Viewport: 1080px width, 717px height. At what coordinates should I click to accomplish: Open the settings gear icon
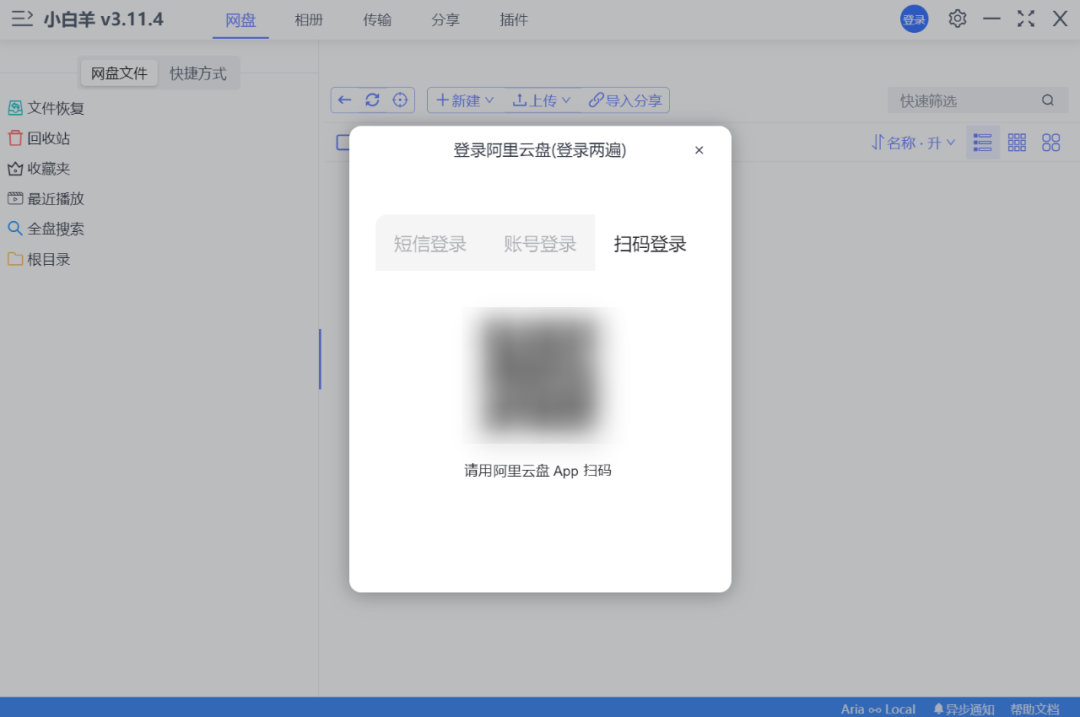click(957, 19)
